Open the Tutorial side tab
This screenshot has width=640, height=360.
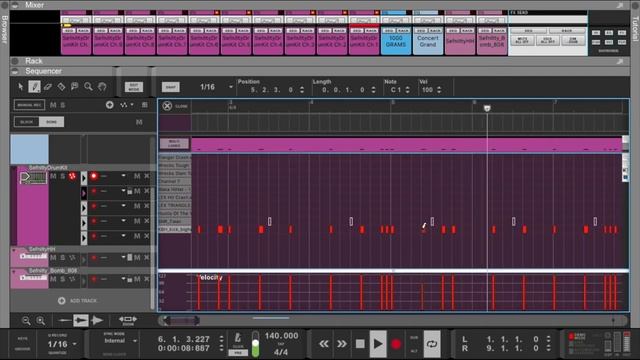click(x=636, y=29)
